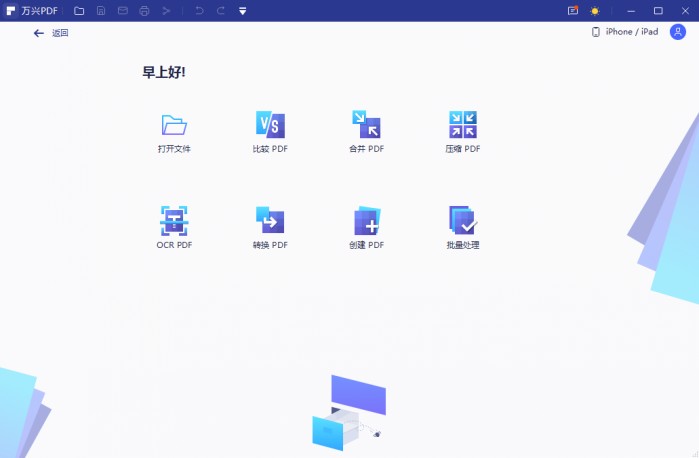Click the save icon in title bar
Screen dimensions: 699x458
point(101,11)
